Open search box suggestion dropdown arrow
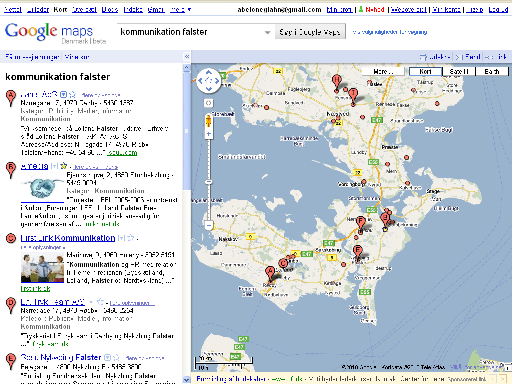 [x=267, y=32]
